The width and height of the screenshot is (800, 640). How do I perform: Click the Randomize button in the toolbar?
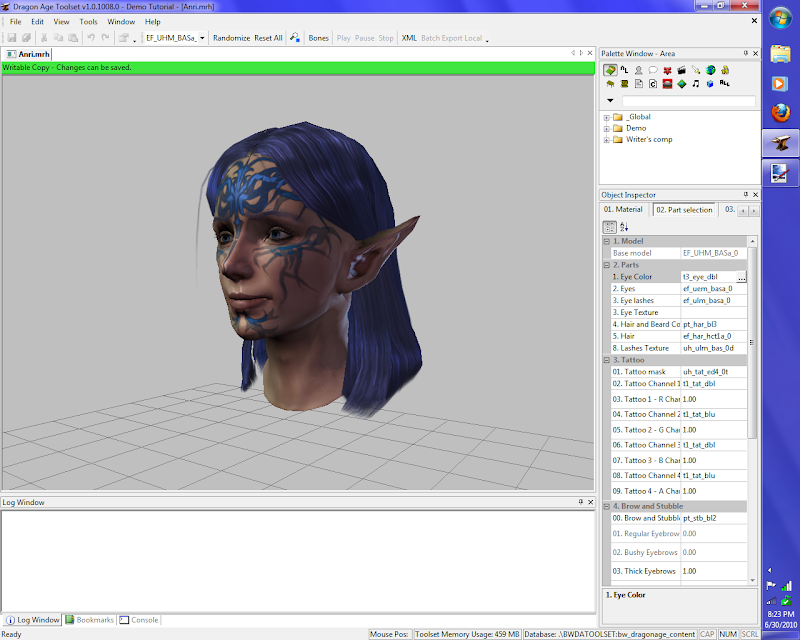231,38
